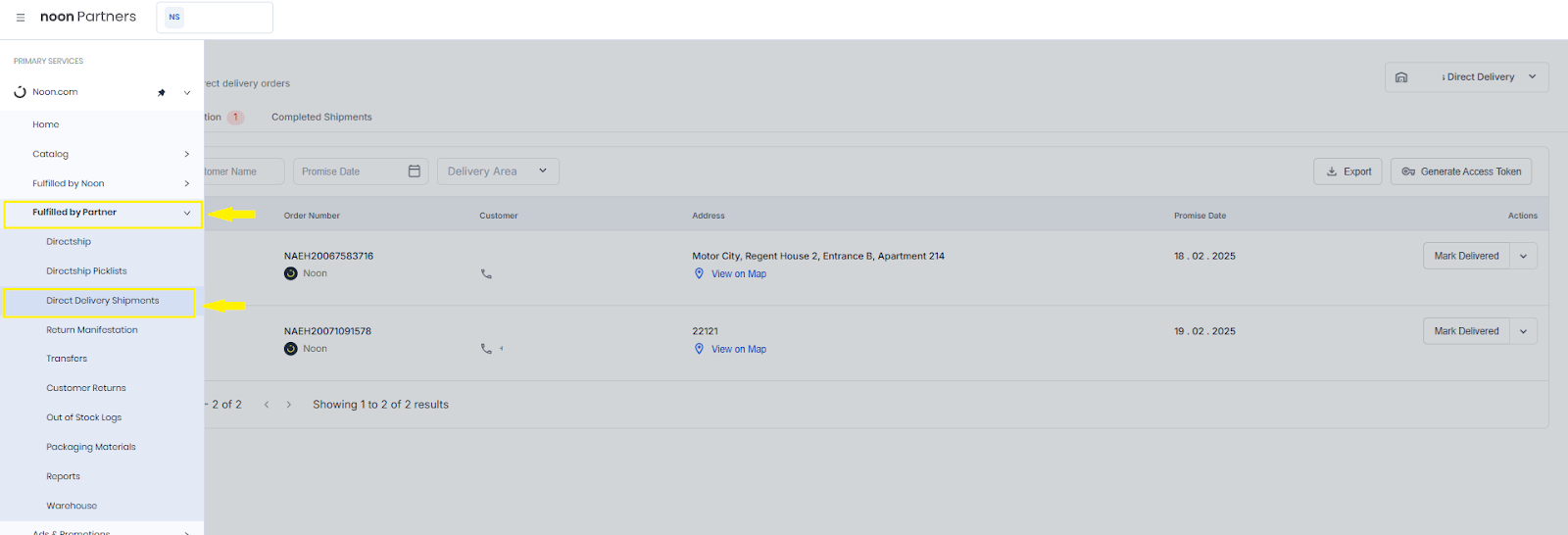Image resolution: width=1568 pixels, height=535 pixels.
Task: Click phone icon for order NAEH20067583716
Action: (486, 274)
